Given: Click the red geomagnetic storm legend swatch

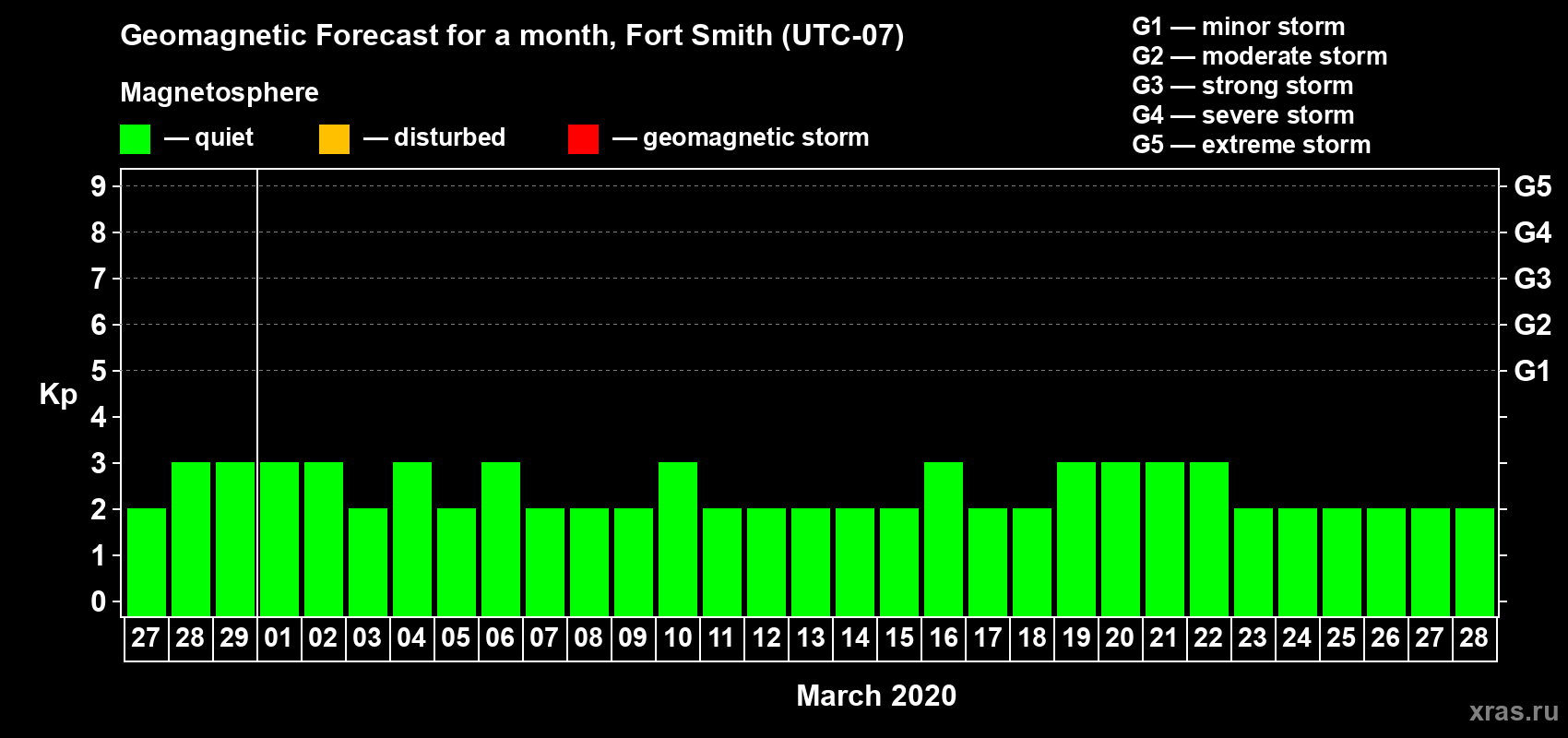Looking at the screenshot, I should pyautogui.click(x=583, y=139).
